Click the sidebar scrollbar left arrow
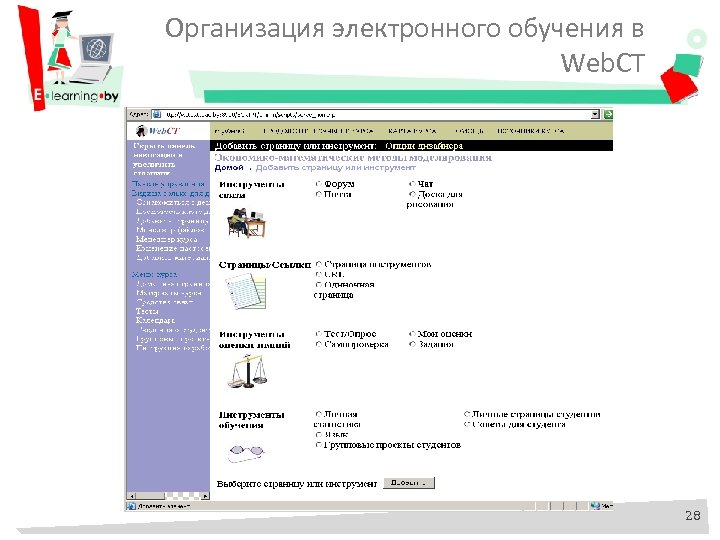The width and height of the screenshot is (720, 540). (132, 496)
